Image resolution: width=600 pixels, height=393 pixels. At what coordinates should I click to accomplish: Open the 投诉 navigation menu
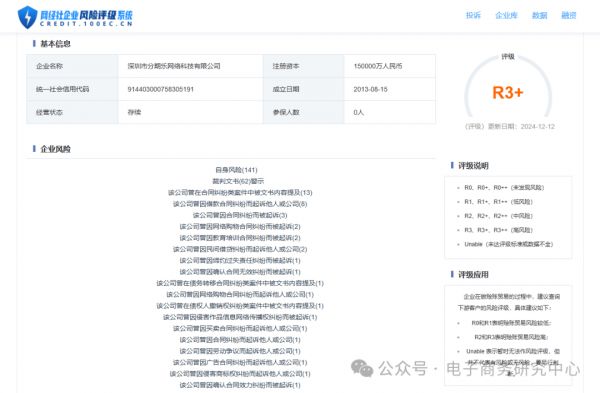[x=473, y=15]
